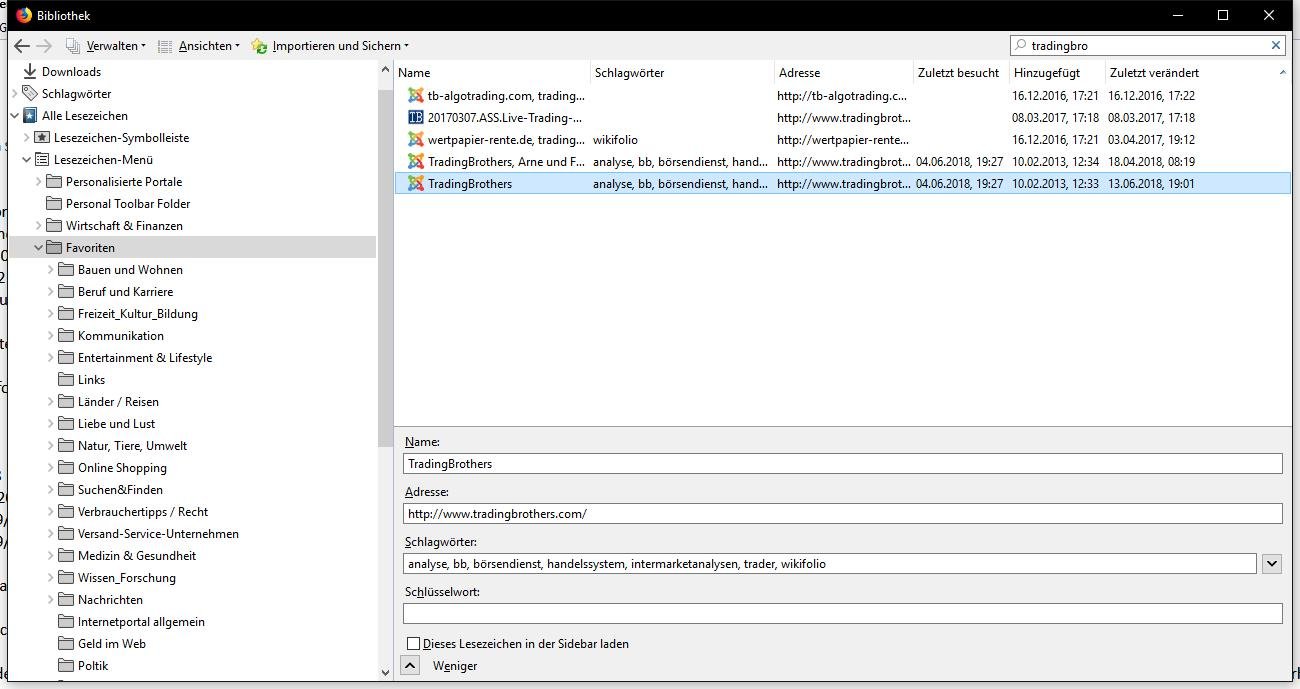
Task: Click the sidebar scrollbar down arrow
Action: [386, 673]
